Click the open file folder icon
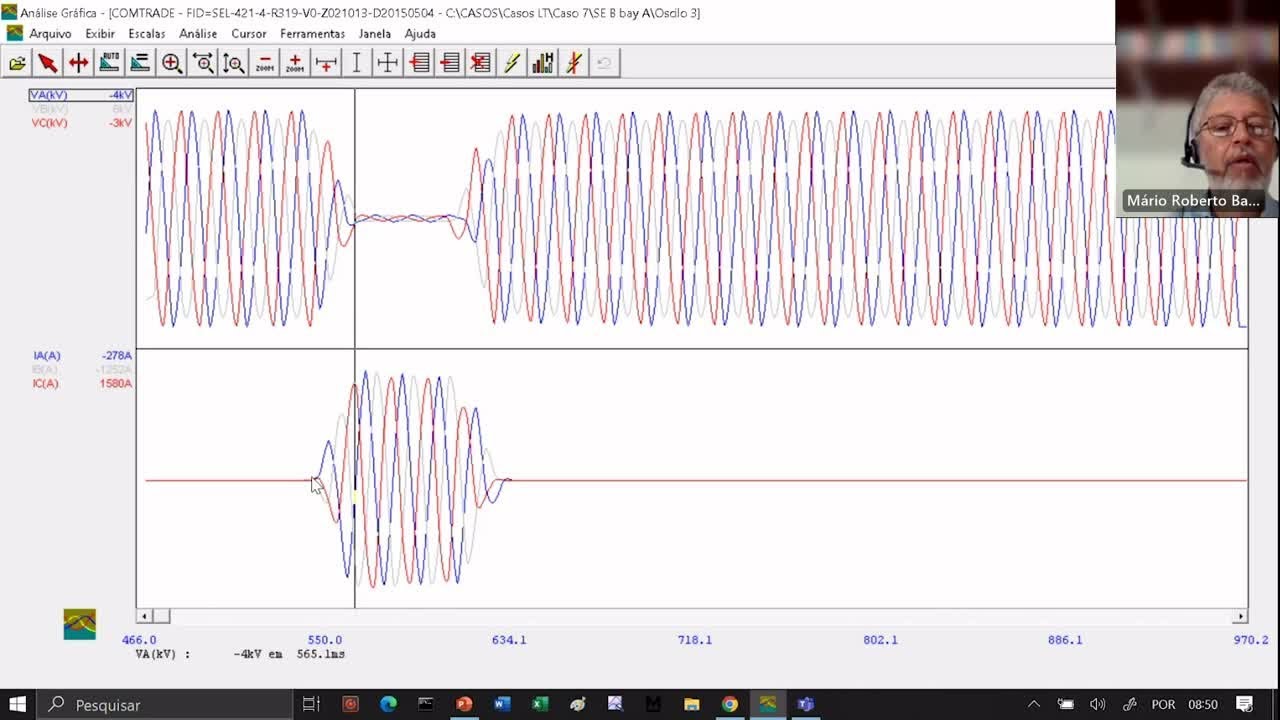 click(x=17, y=63)
